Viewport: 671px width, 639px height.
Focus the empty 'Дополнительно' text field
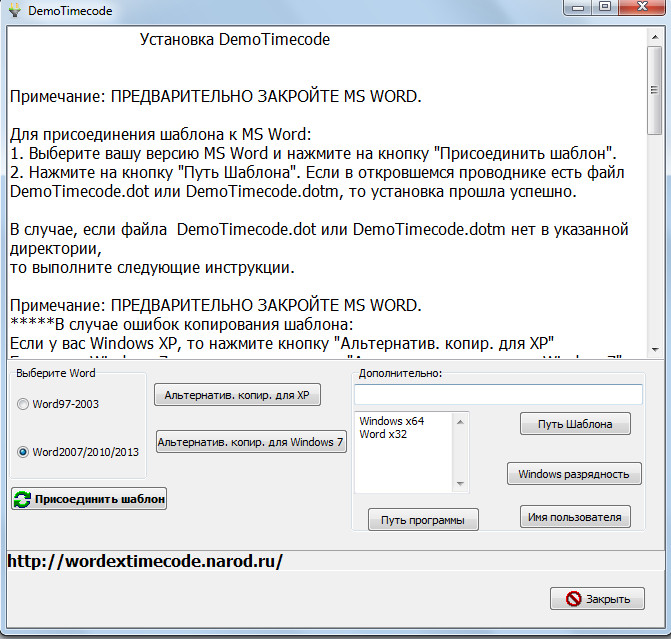(498, 394)
